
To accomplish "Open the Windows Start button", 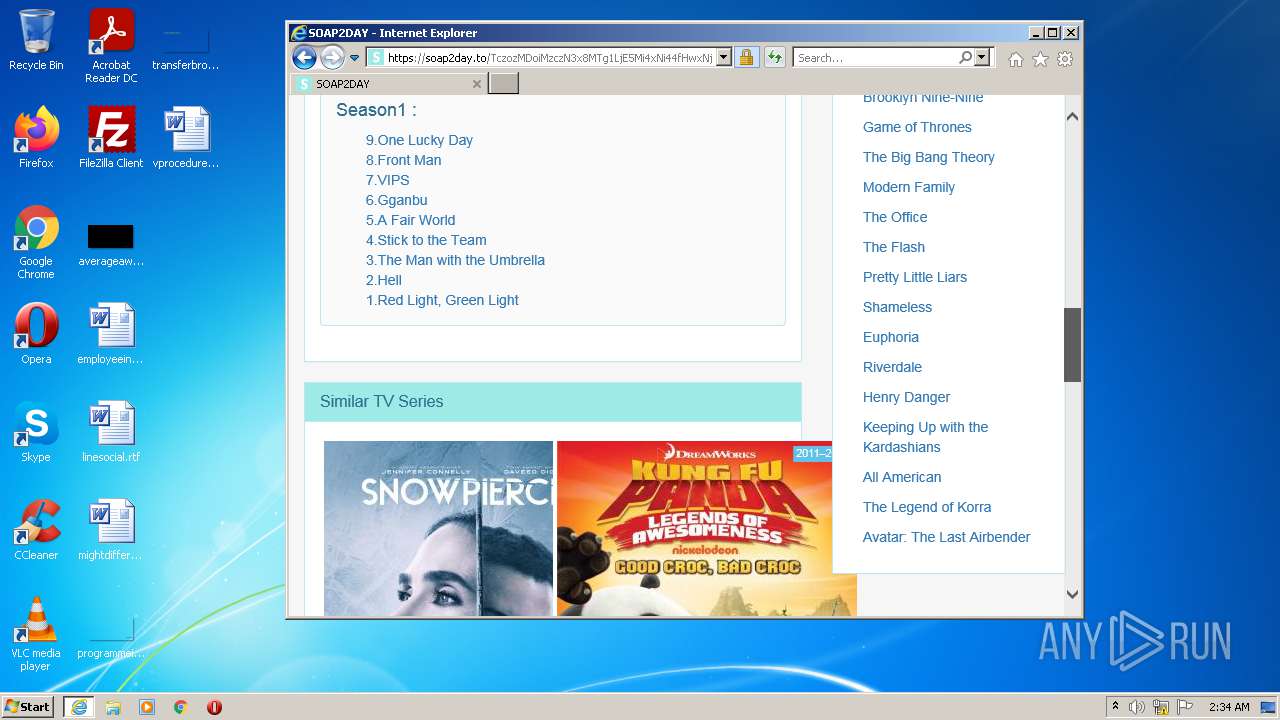I will [27, 707].
